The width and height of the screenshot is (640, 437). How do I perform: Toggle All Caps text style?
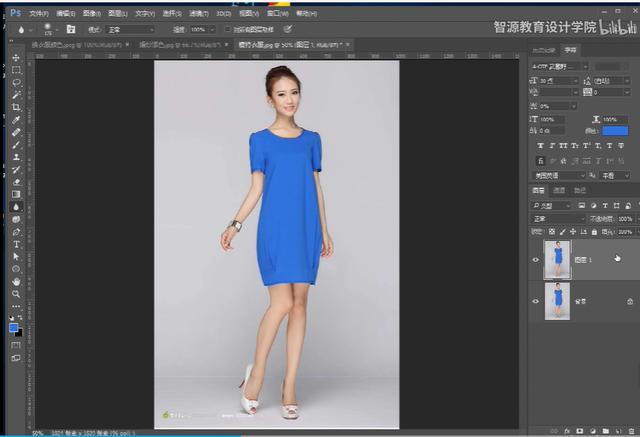tap(563, 146)
